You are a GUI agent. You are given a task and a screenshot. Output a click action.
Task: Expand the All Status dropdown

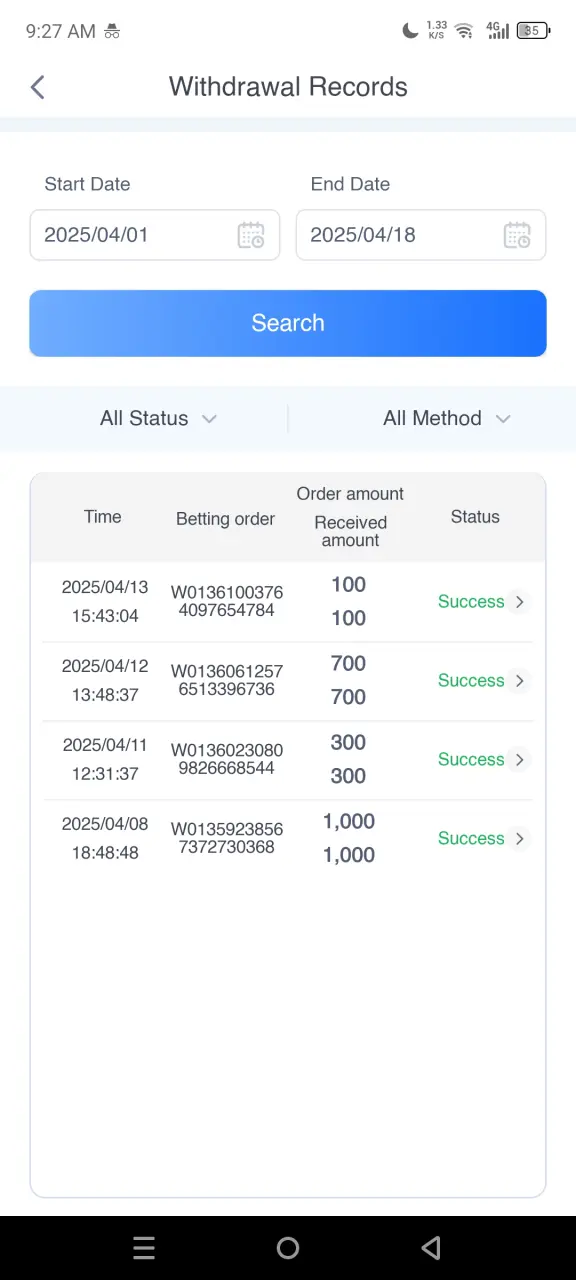(x=158, y=418)
